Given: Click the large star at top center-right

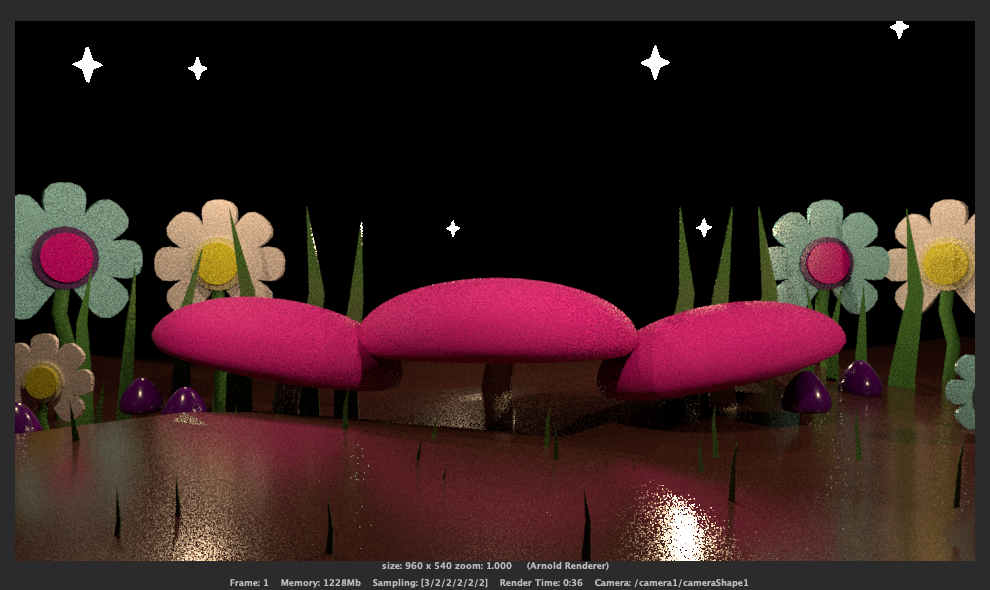Looking at the screenshot, I should (x=655, y=62).
